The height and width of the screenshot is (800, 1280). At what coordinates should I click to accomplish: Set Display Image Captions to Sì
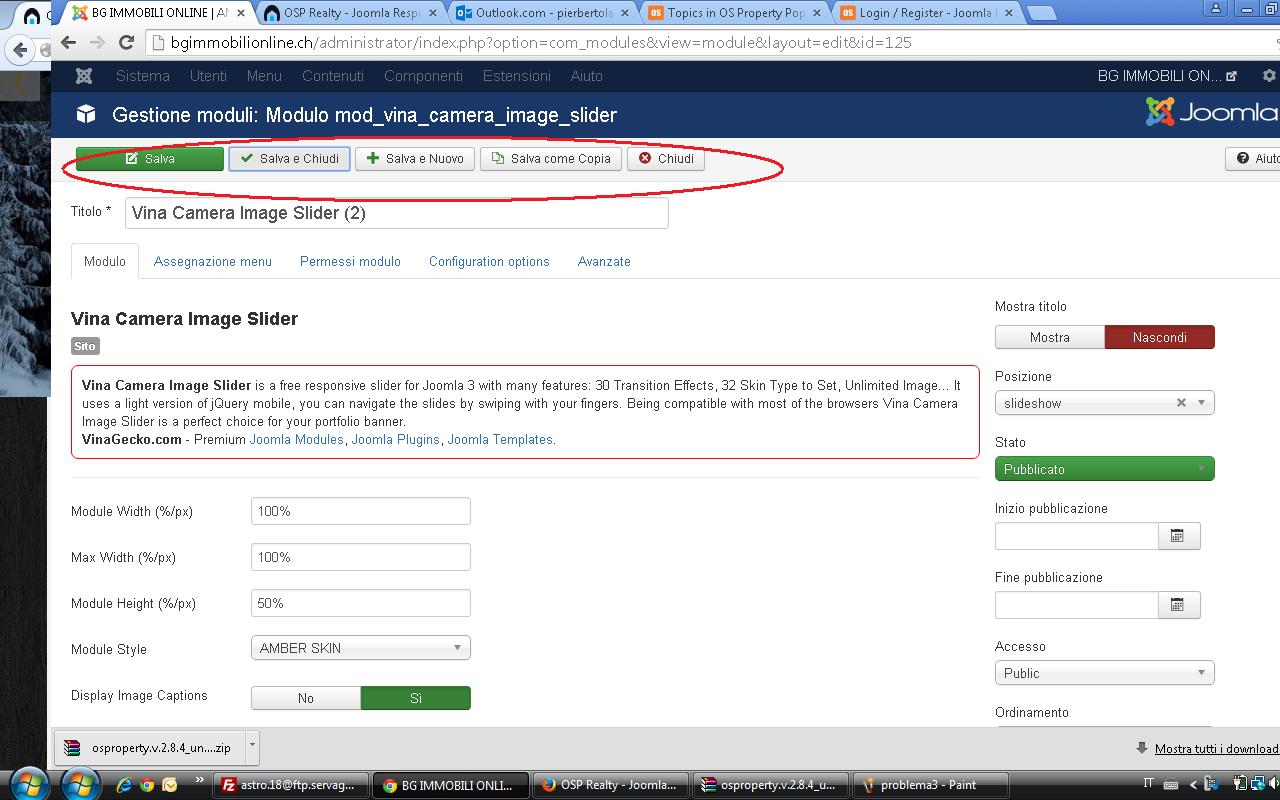pos(416,698)
